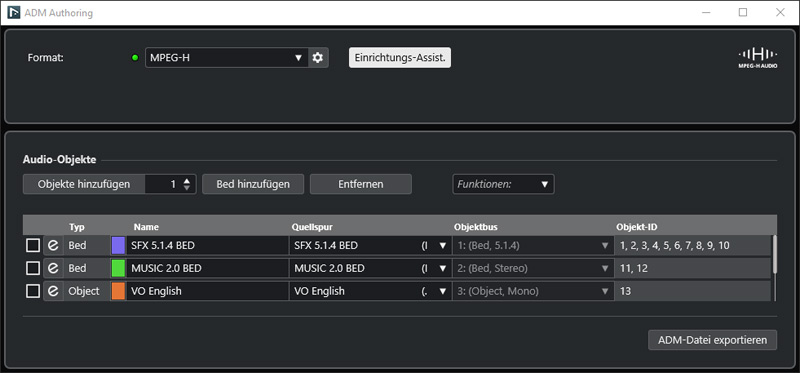Open the MPEG-H format dropdown
Image resolution: width=800 pixels, height=373 pixels.
pyautogui.click(x=227, y=58)
